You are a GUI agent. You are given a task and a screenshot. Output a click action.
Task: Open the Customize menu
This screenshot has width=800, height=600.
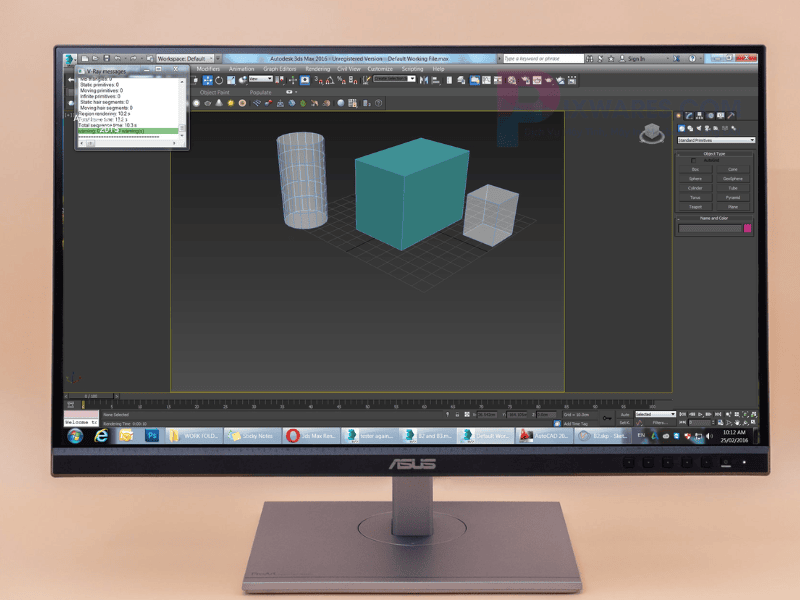380,69
